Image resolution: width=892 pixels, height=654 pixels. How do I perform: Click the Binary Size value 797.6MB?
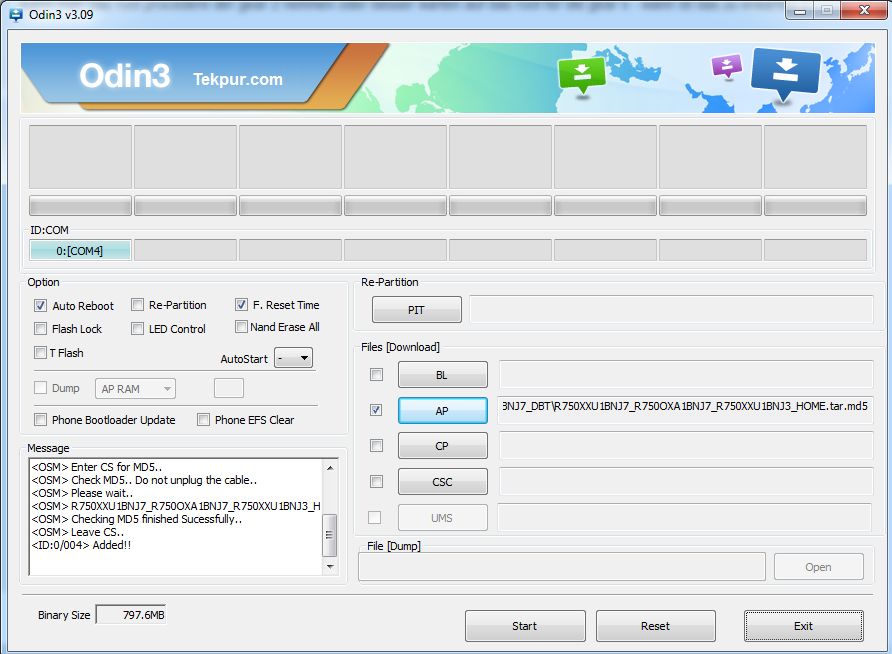click(131, 615)
